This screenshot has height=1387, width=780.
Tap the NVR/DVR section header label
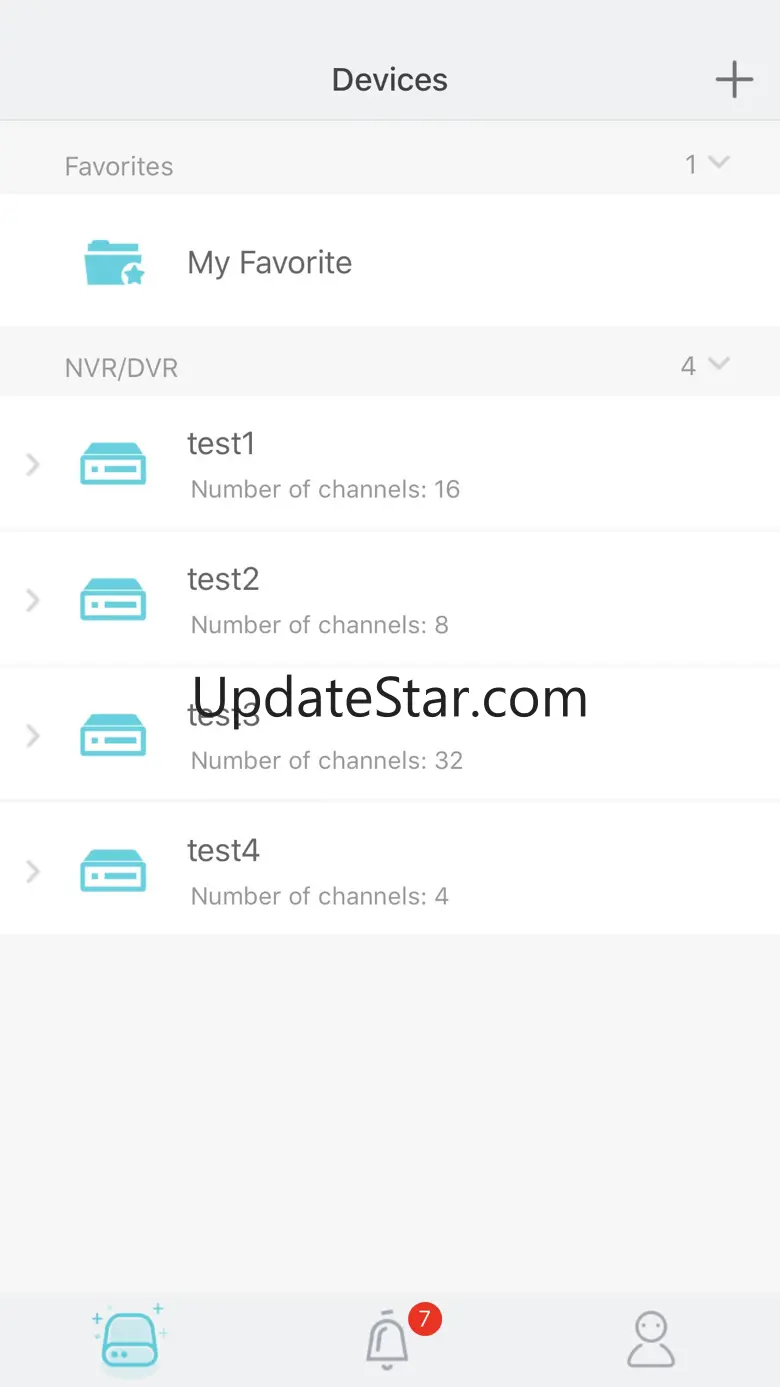[121, 368]
